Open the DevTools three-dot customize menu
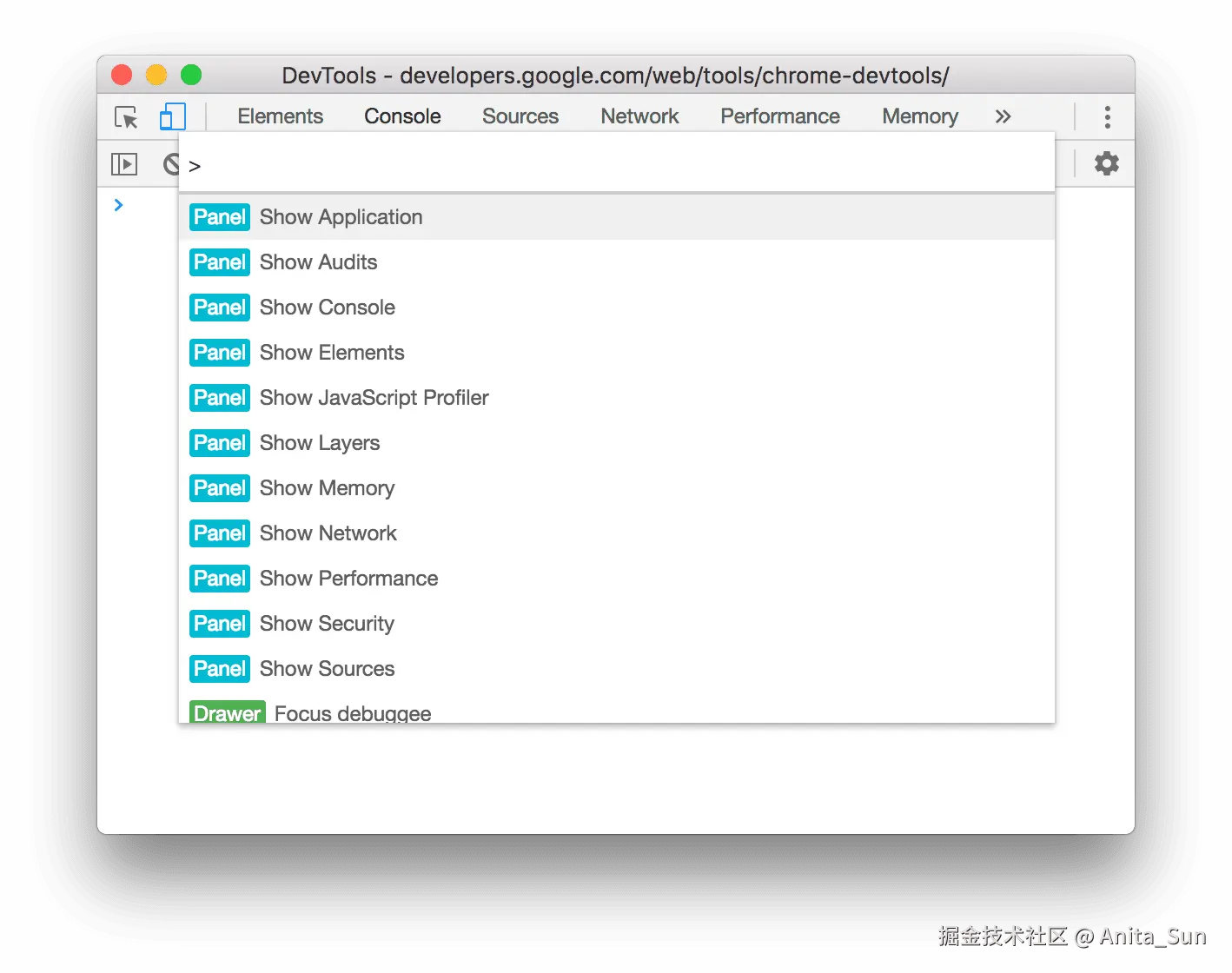The height and width of the screenshot is (973, 1232). click(1107, 117)
